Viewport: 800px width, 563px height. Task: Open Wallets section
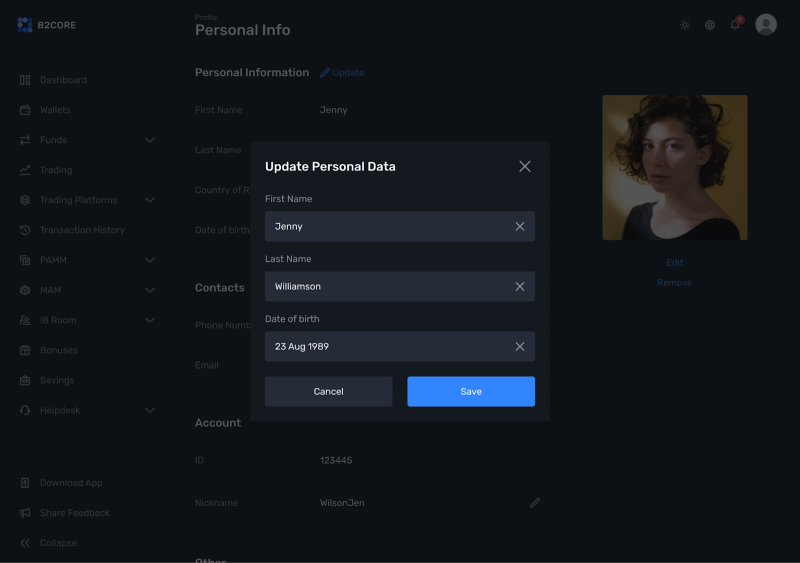tap(55, 110)
